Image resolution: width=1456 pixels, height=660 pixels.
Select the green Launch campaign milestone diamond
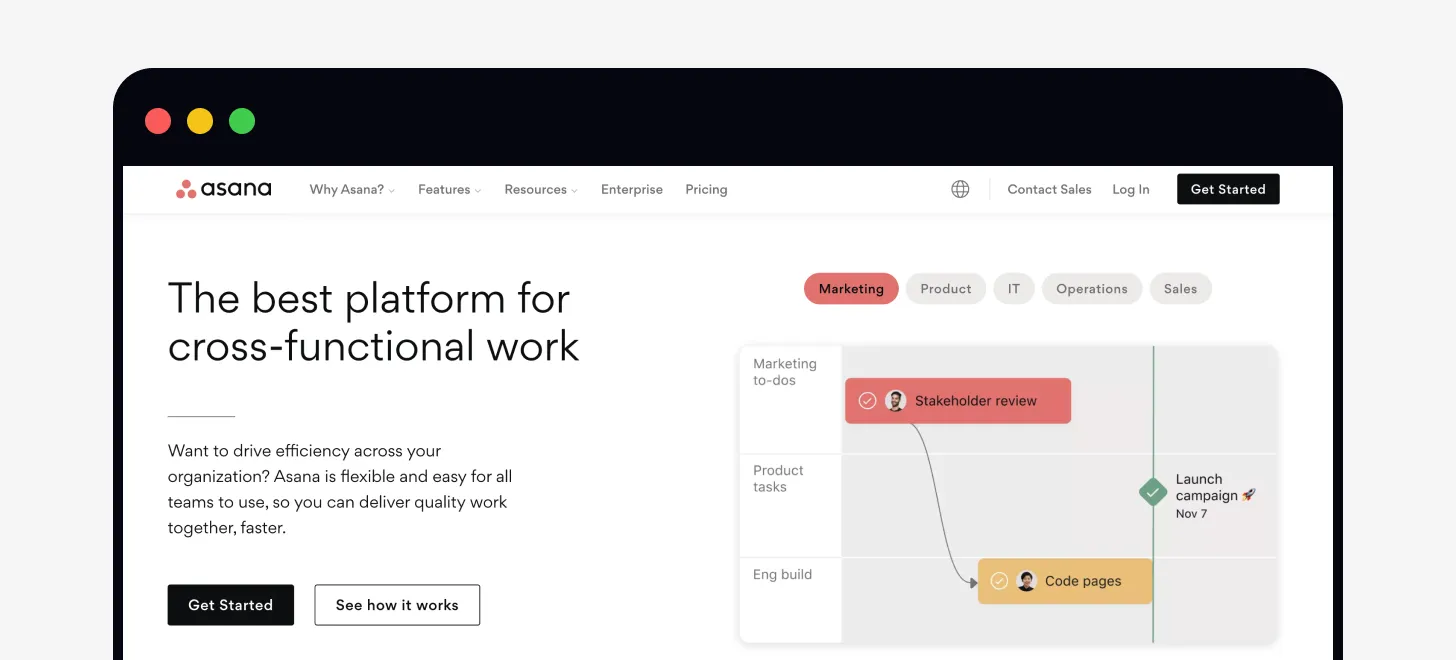1153,492
